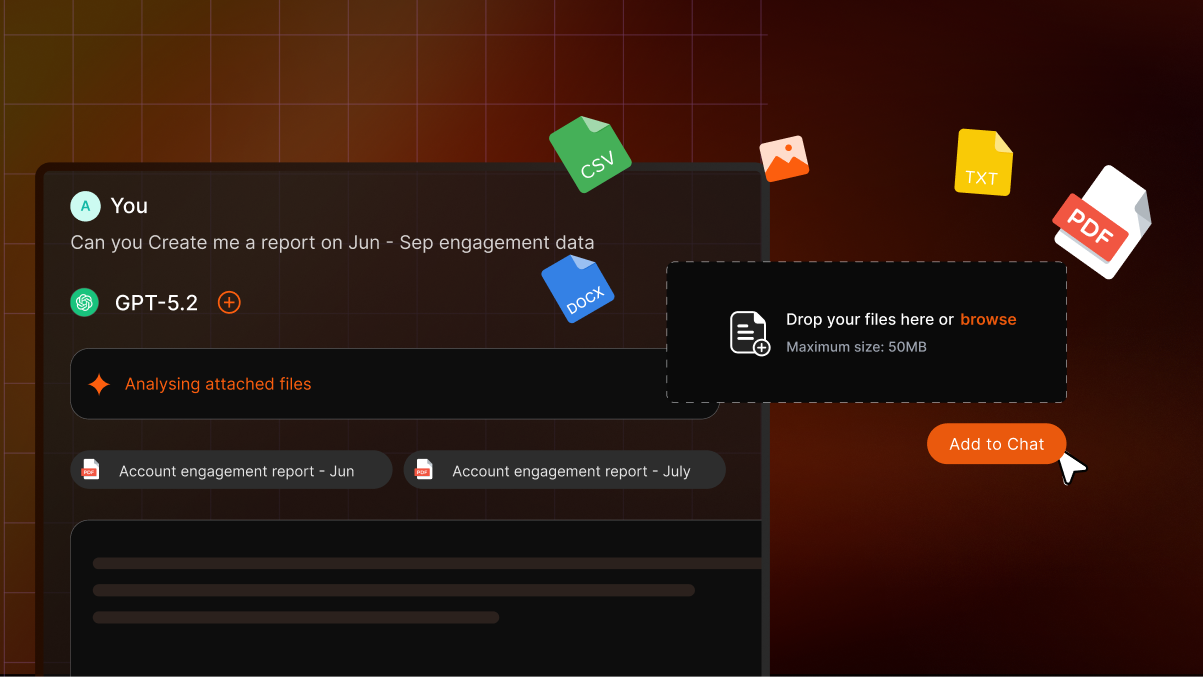Click the Add to Chat button
This screenshot has height=677, width=1203.
[x=996, y=444]
